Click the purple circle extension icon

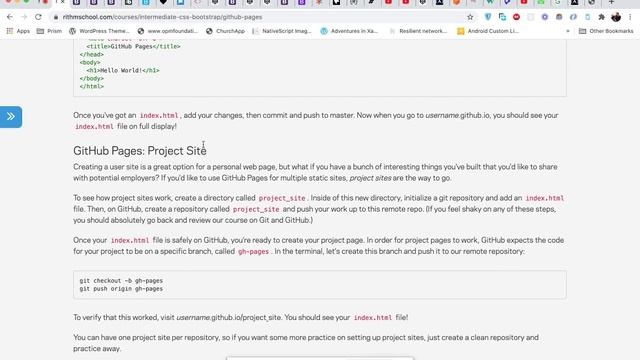click(x=544, y=17)
